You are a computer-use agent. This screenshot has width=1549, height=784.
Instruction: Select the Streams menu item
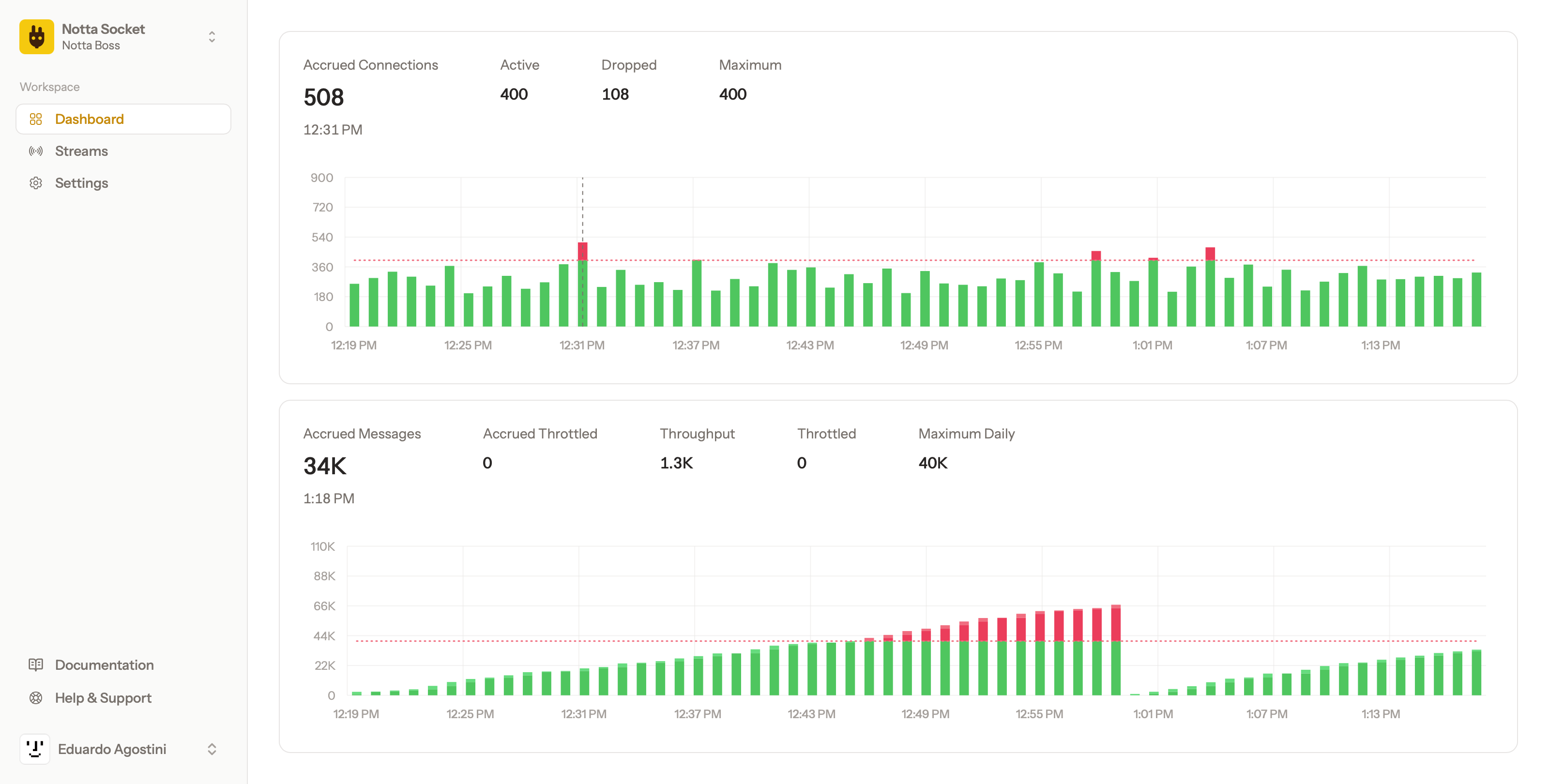coord(81,151)
